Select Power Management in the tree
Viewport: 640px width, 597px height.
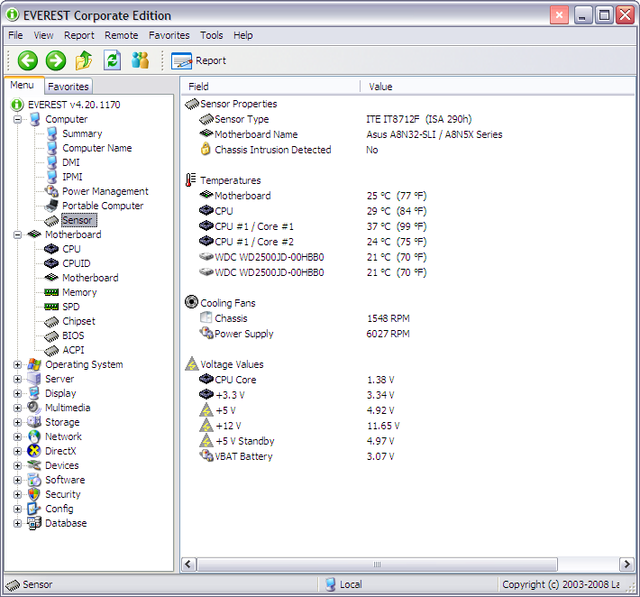click(105, 191)
